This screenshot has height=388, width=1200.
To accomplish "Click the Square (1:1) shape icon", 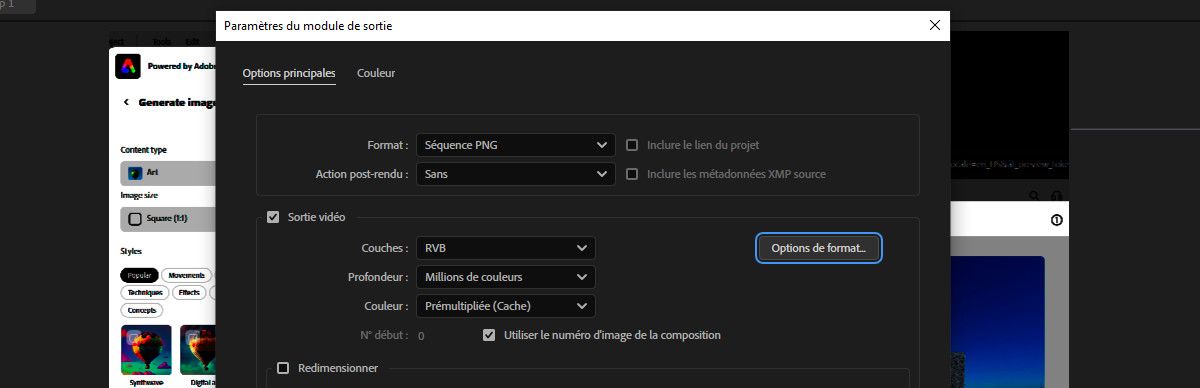I will [x=134, y=218].
